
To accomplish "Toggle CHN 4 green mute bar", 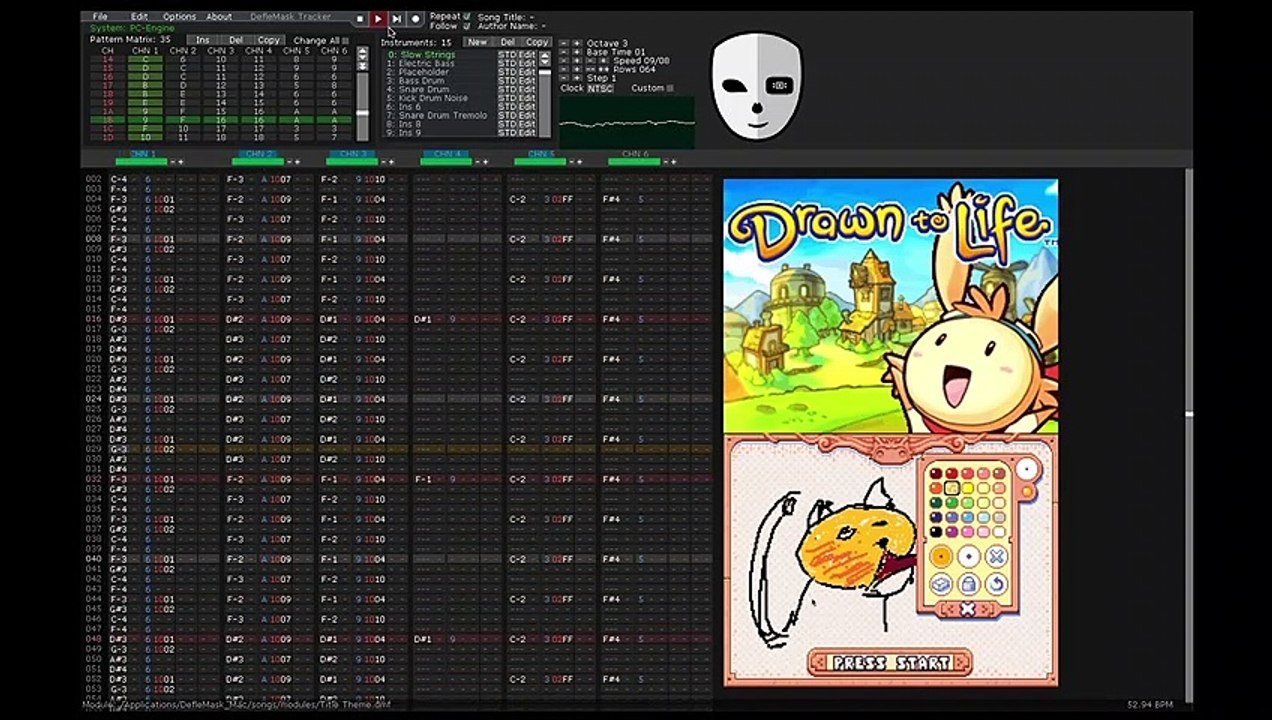I will (446, 162).
